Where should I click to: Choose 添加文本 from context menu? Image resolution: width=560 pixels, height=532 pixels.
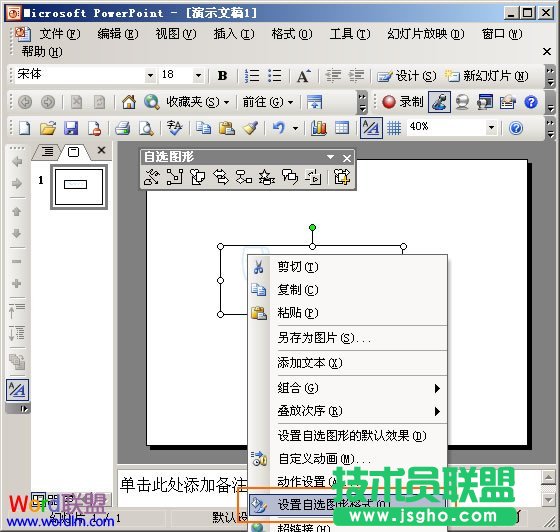(348, 363)
